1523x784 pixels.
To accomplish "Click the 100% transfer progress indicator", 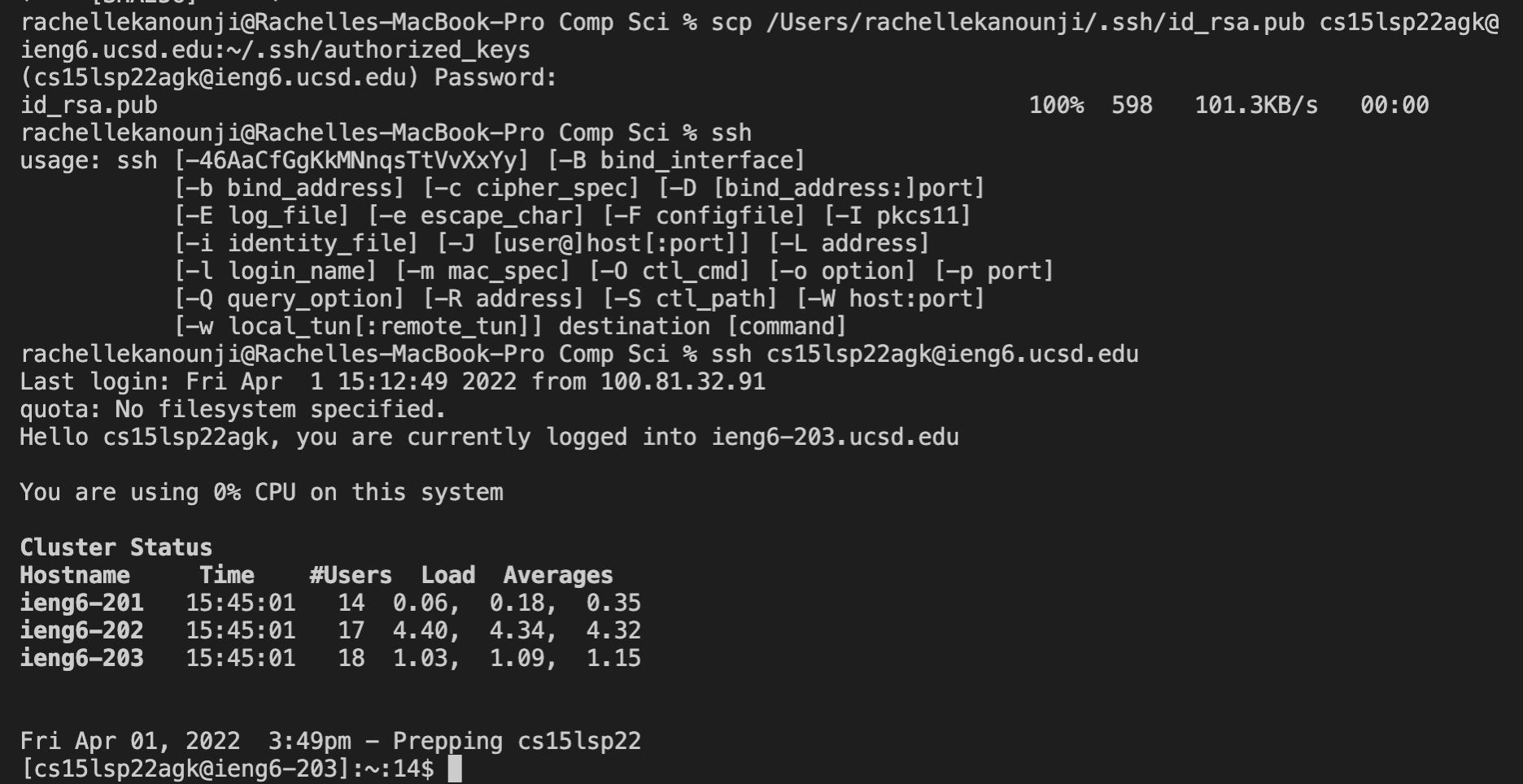I will pos(1056,105).
